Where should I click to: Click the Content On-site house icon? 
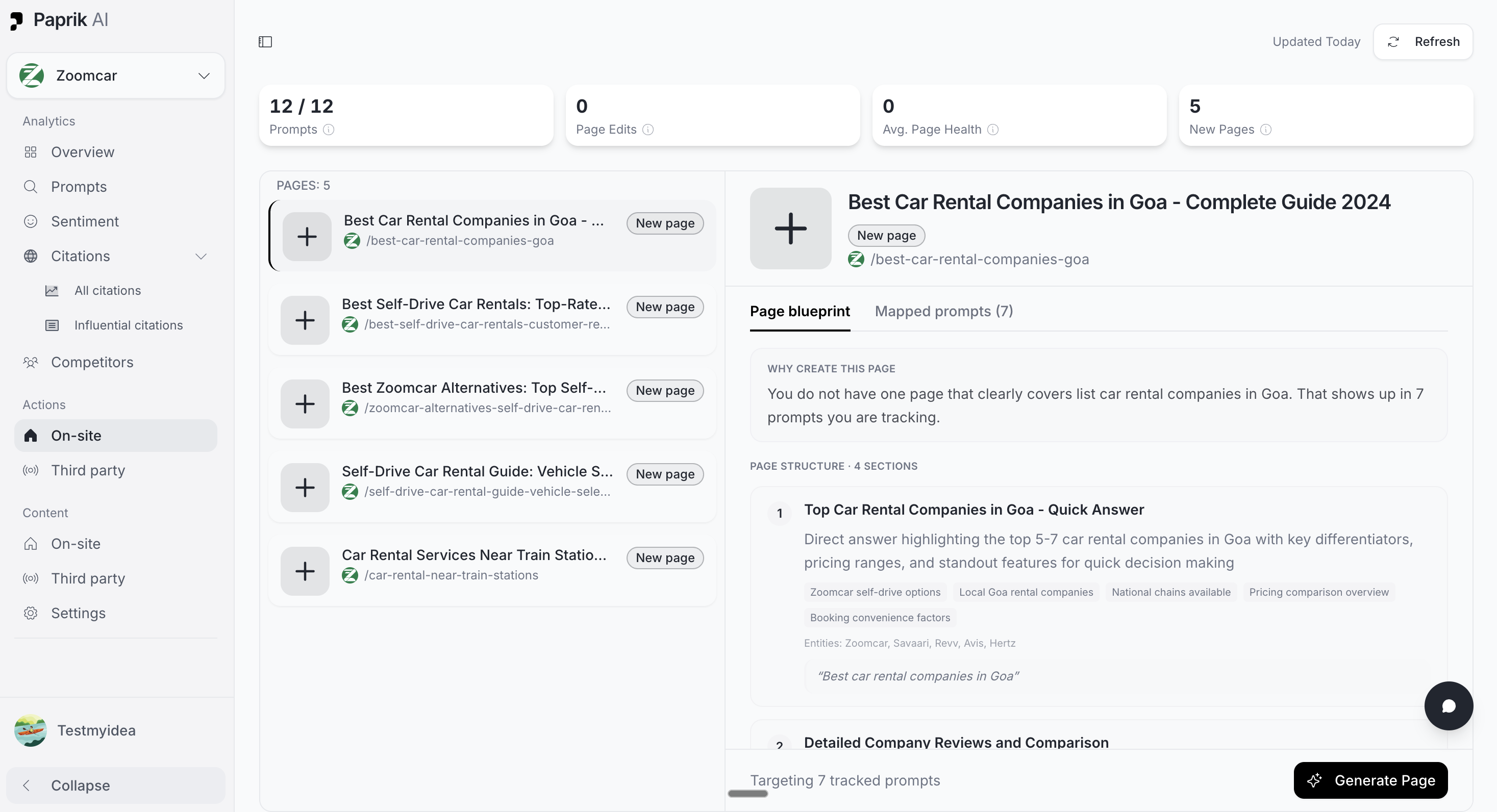pos(31,544)
